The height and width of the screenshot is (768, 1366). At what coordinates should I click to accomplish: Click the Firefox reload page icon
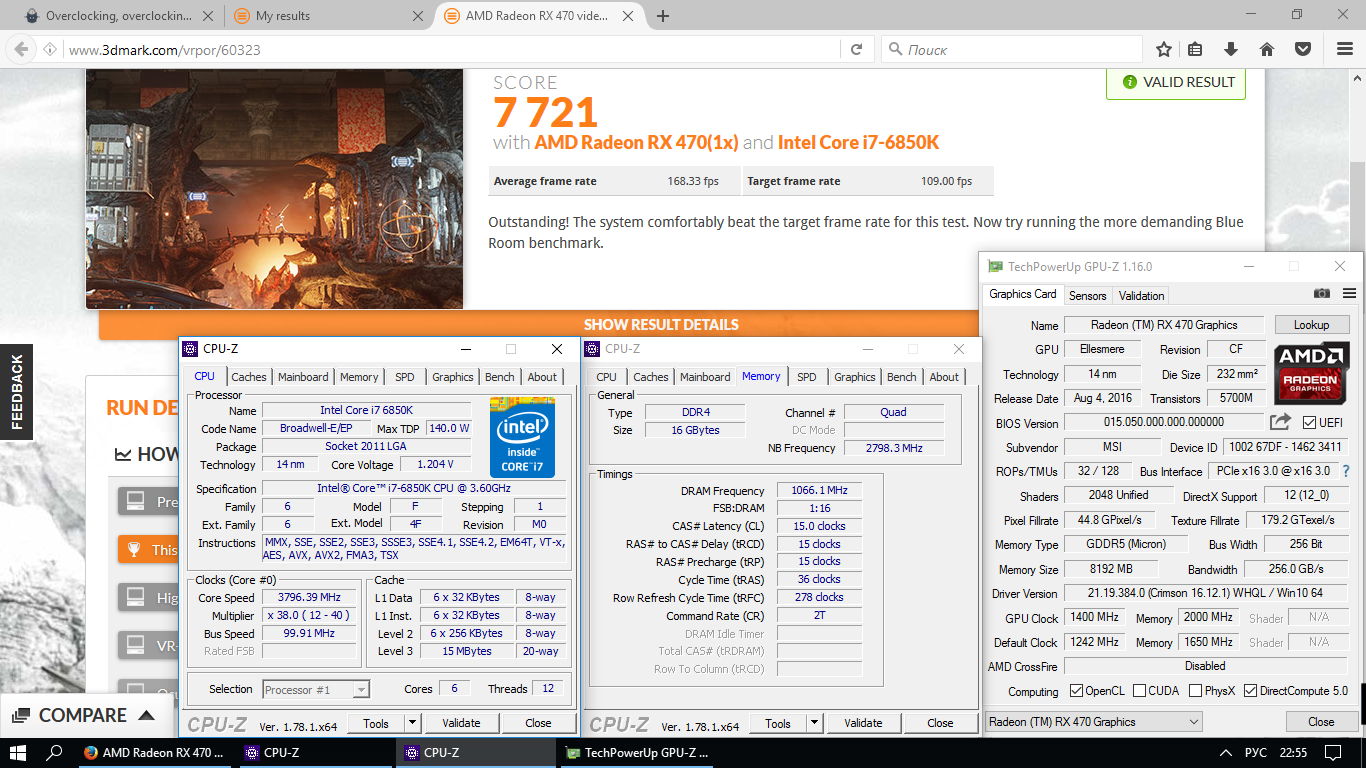click(857, 49)
